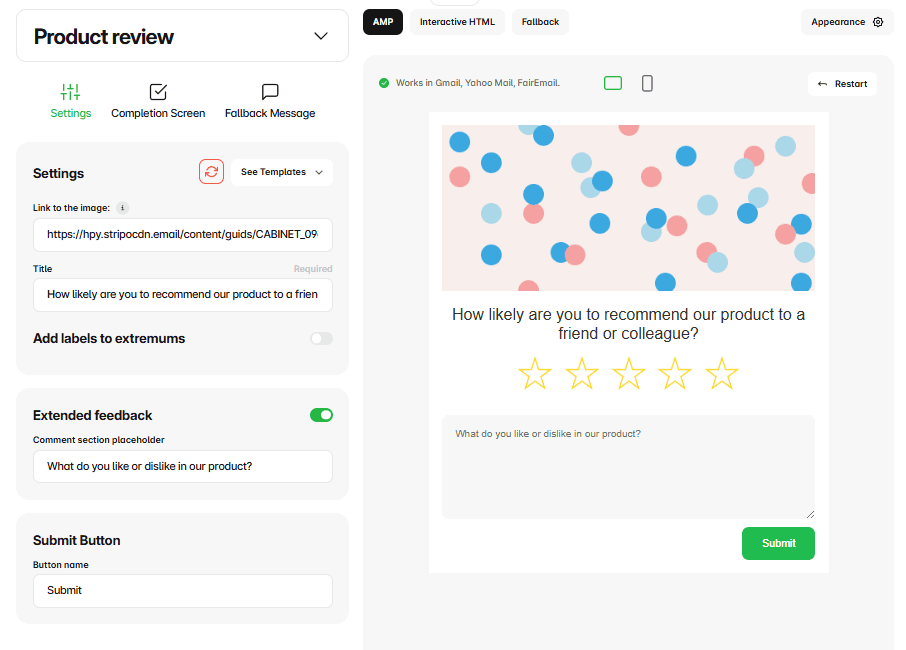This screenshot has width=906, height=650.
Task: Open the See Templates dropdown
Action: point(281,171)
